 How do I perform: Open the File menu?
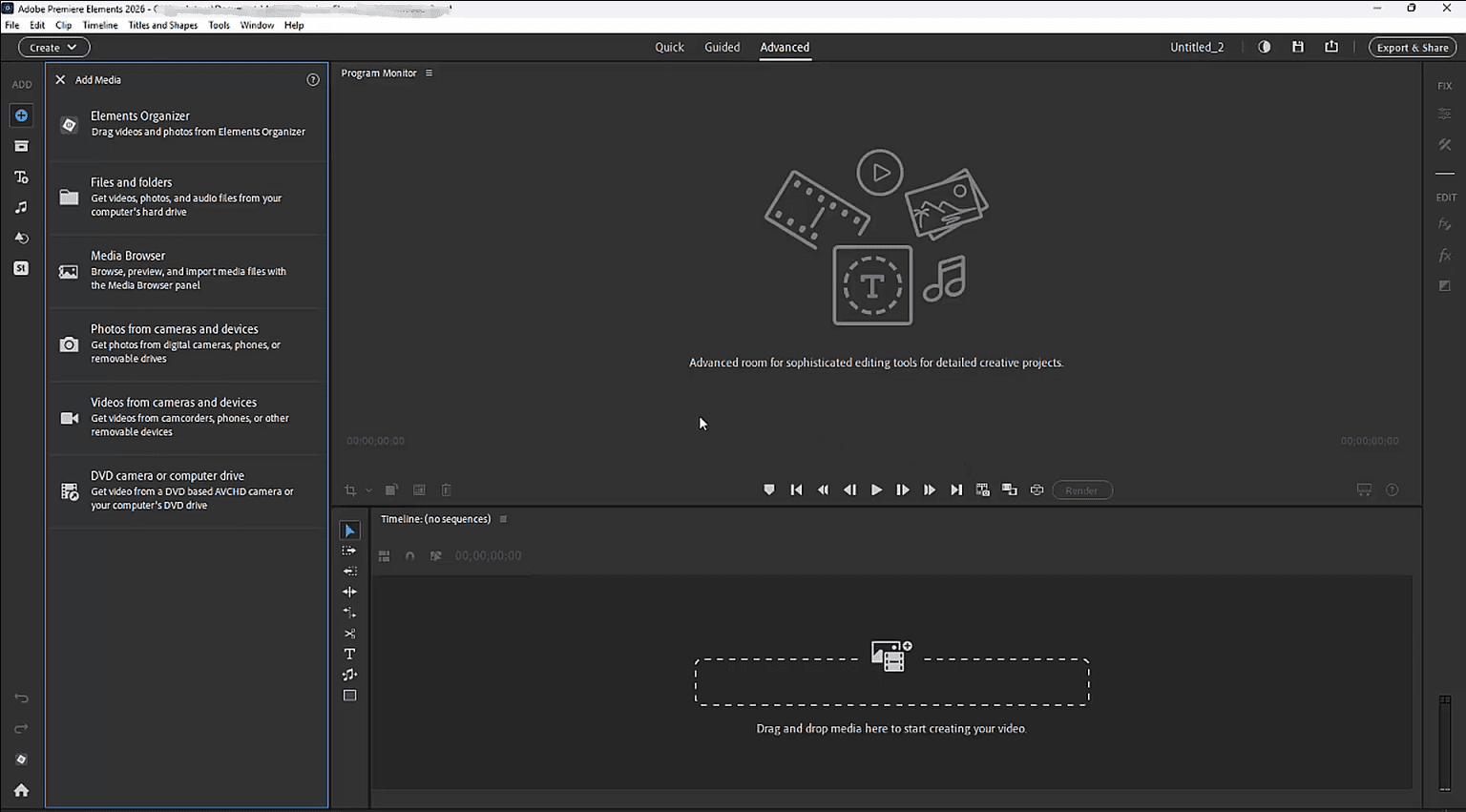click(x=12, y=26)
